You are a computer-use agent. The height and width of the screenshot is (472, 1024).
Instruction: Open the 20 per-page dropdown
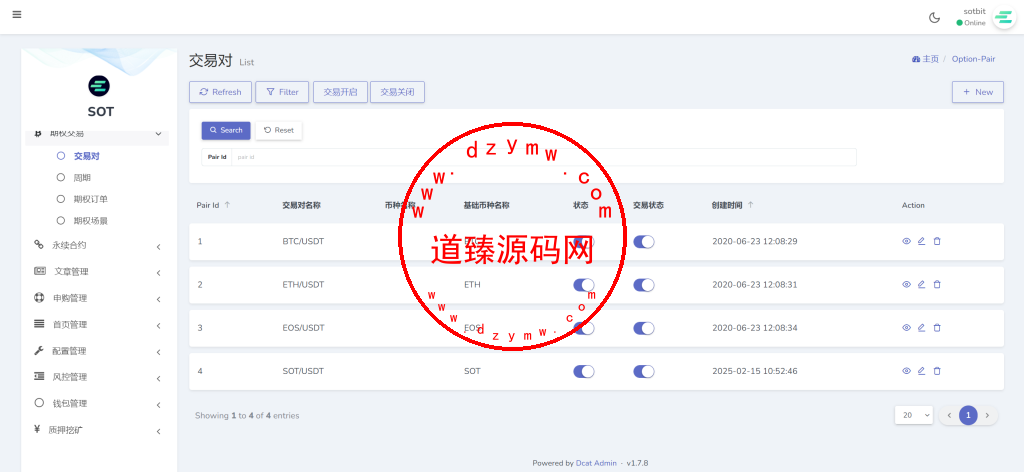pos(914,415)
